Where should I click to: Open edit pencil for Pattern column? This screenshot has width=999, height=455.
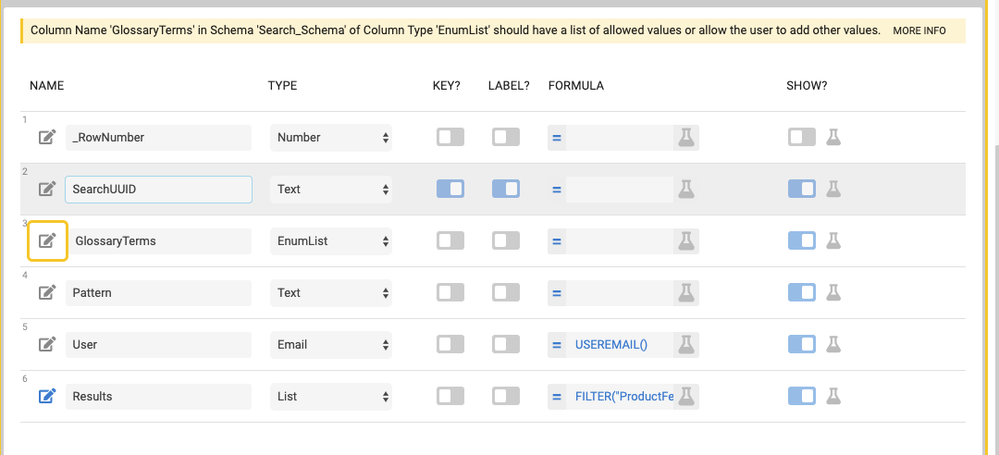pos(48,292)
